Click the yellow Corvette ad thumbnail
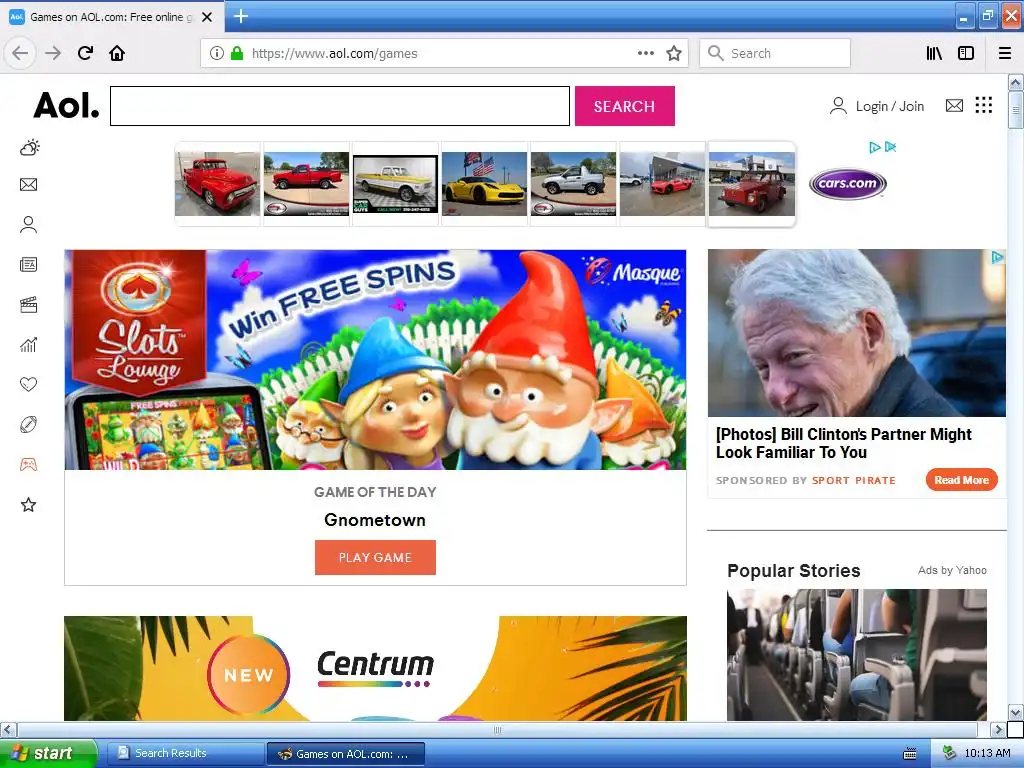Screen dimensions: 1024x768 click(x=484, y=184)
